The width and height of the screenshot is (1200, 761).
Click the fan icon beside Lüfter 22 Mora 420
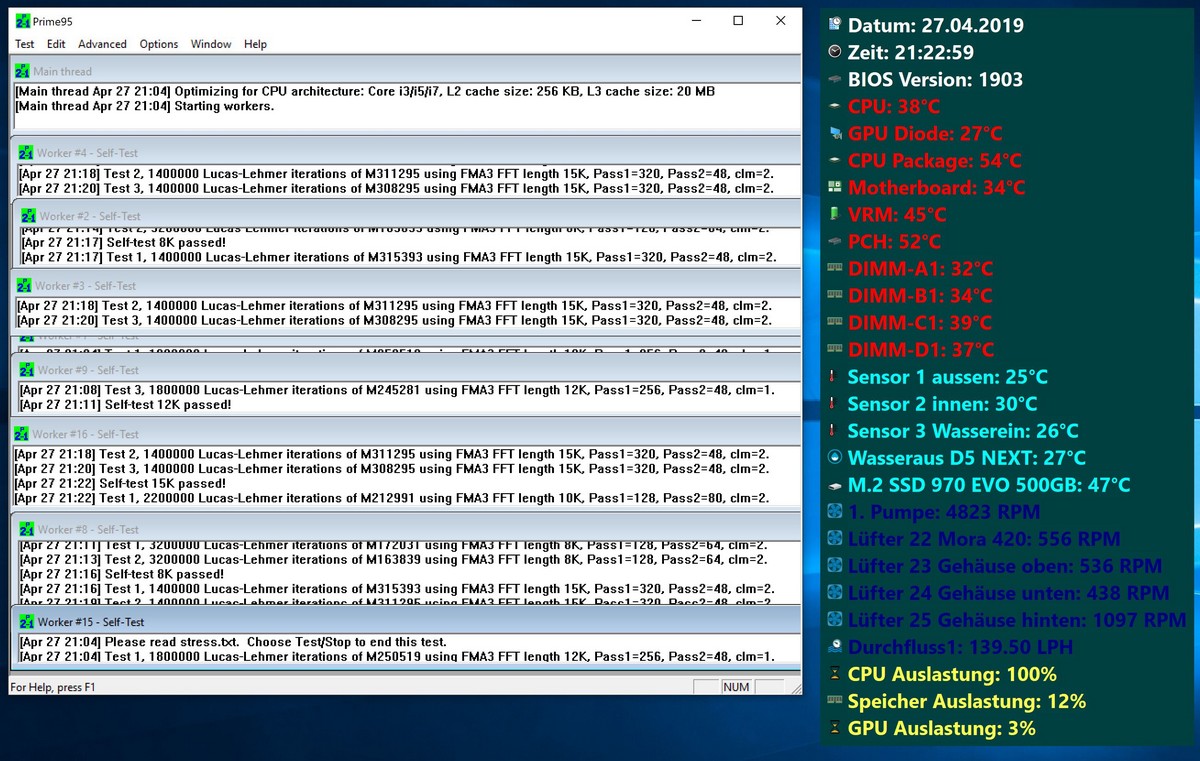pyautogui.click(x=835, y=538)
